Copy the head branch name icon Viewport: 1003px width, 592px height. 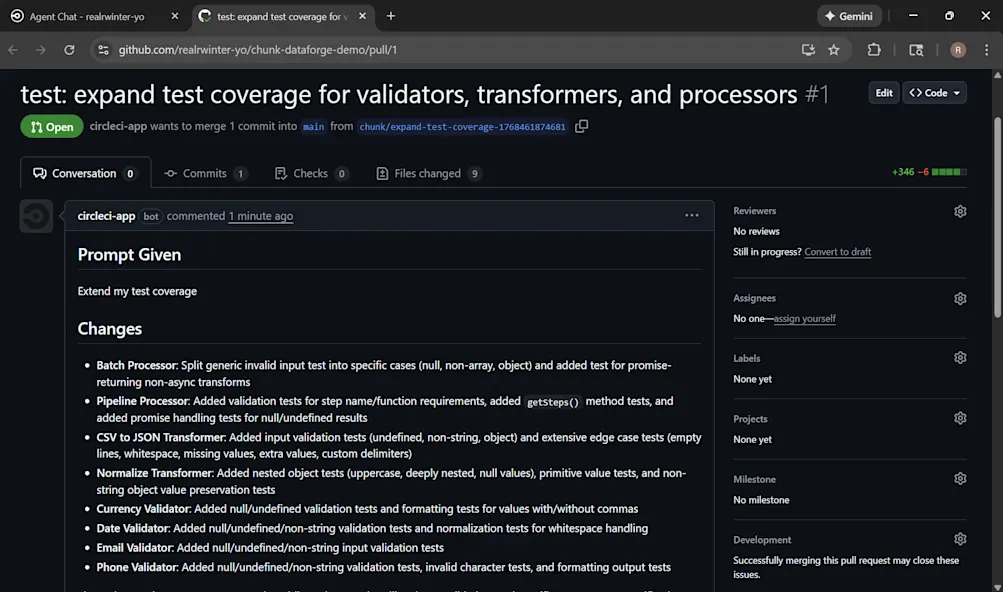[581, 126]
